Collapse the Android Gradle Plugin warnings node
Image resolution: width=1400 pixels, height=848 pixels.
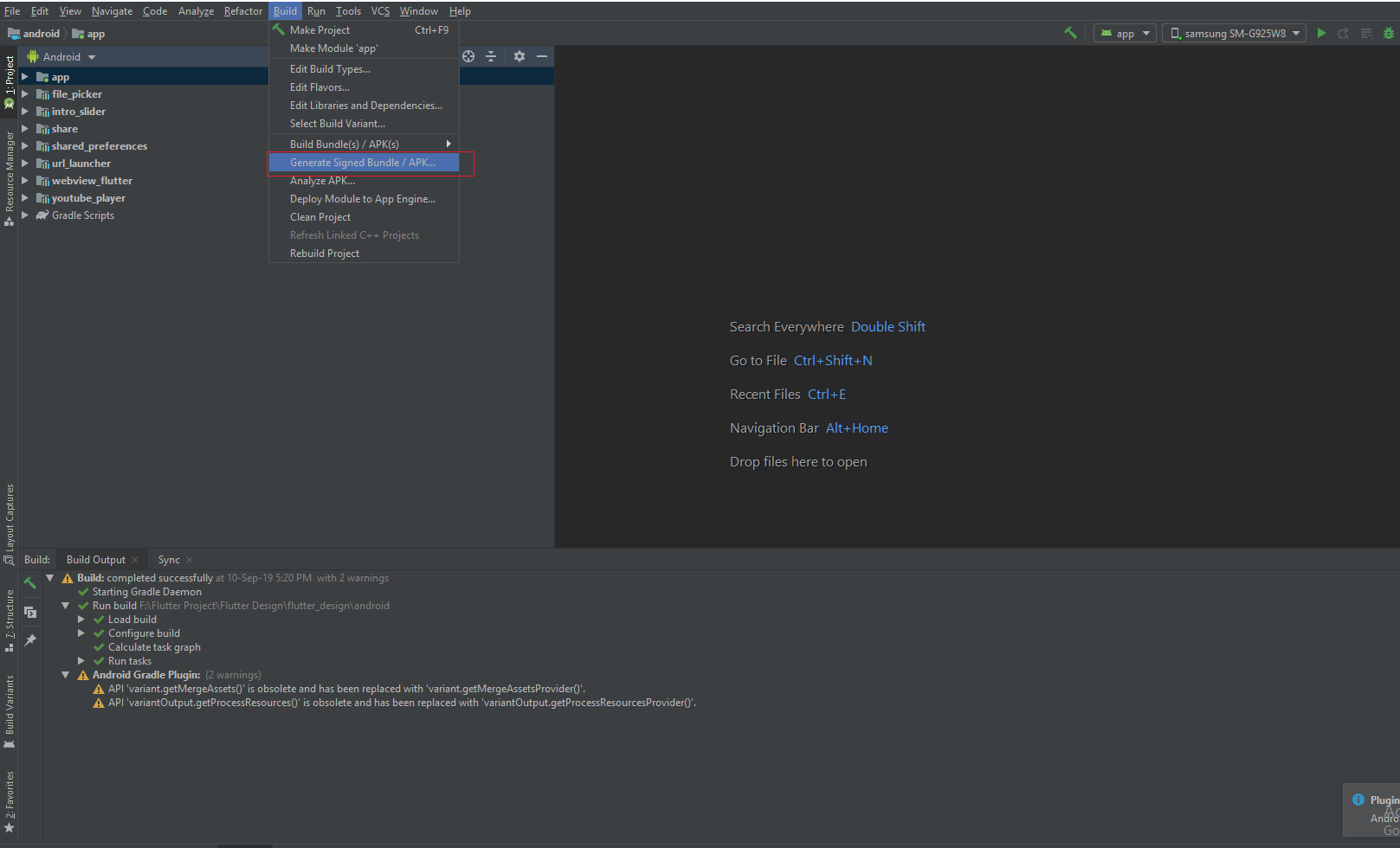coord(66,675)
